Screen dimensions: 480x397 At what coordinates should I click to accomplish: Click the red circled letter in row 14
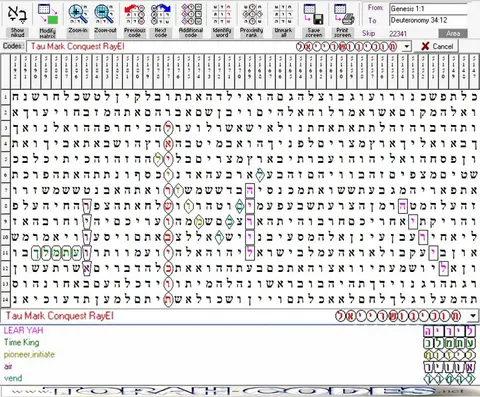(168, 299)
